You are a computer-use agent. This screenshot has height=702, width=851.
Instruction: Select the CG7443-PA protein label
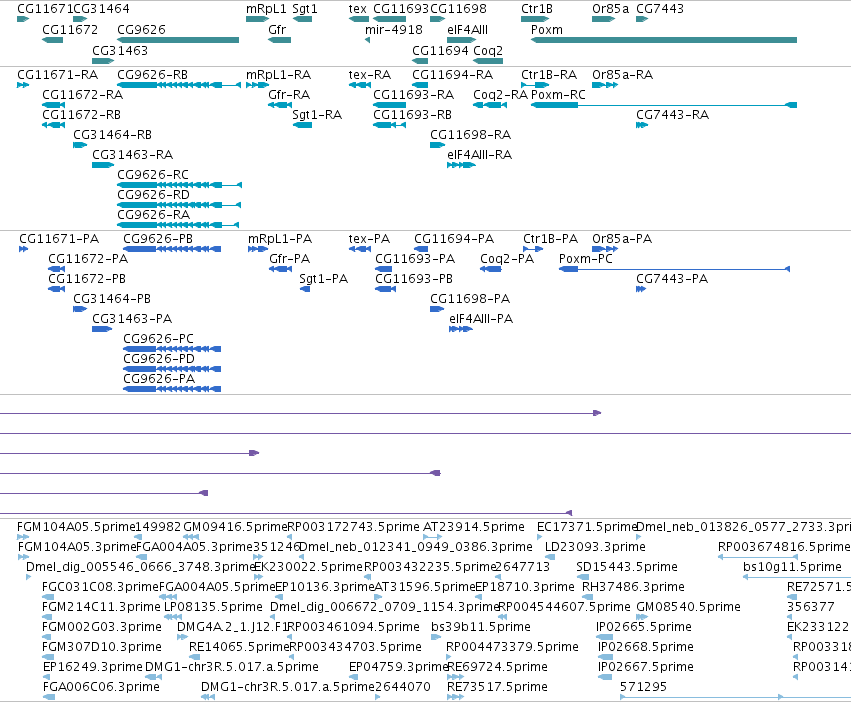[672, 279]
